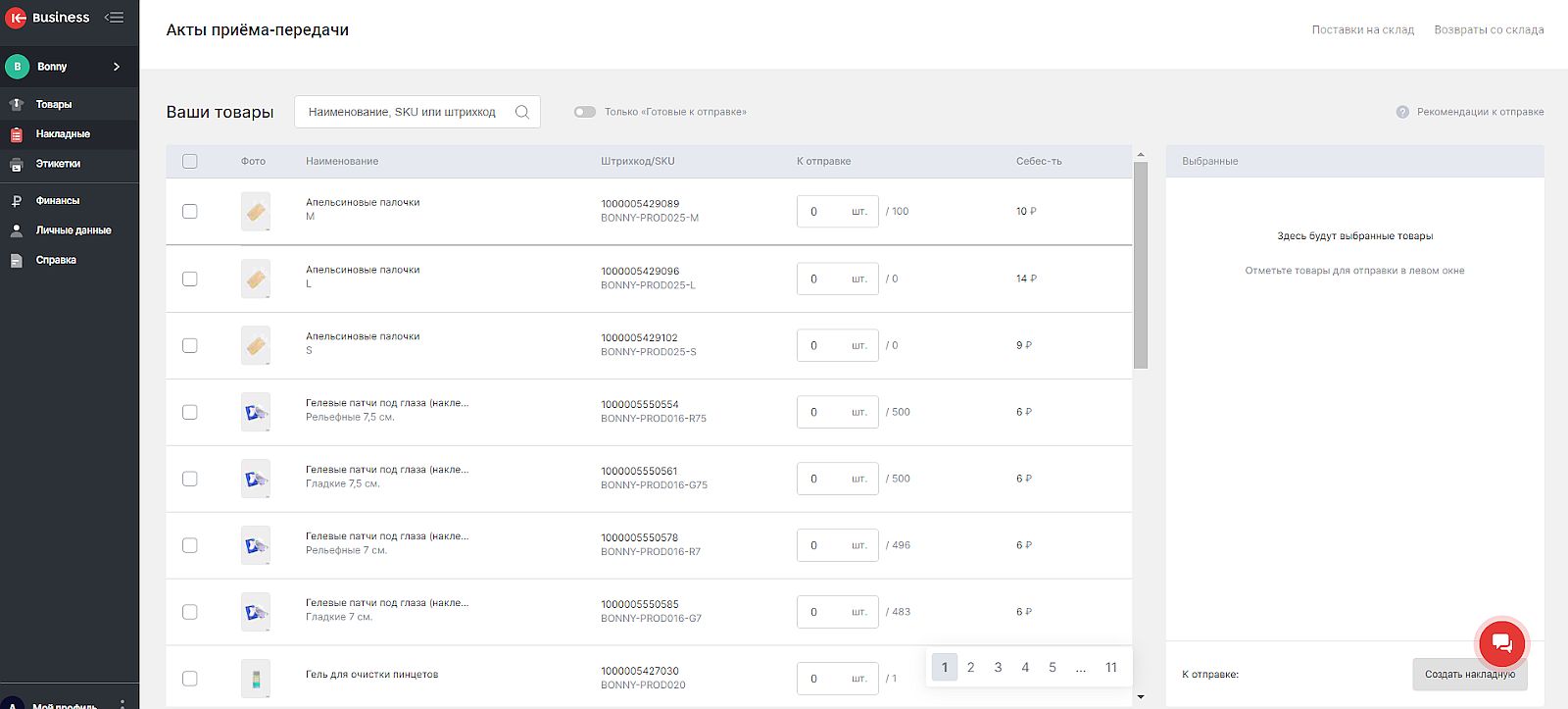The image size is (1568, 709).
Task: Click the pagination ellipsis
Action: (x=1080, y=668)
